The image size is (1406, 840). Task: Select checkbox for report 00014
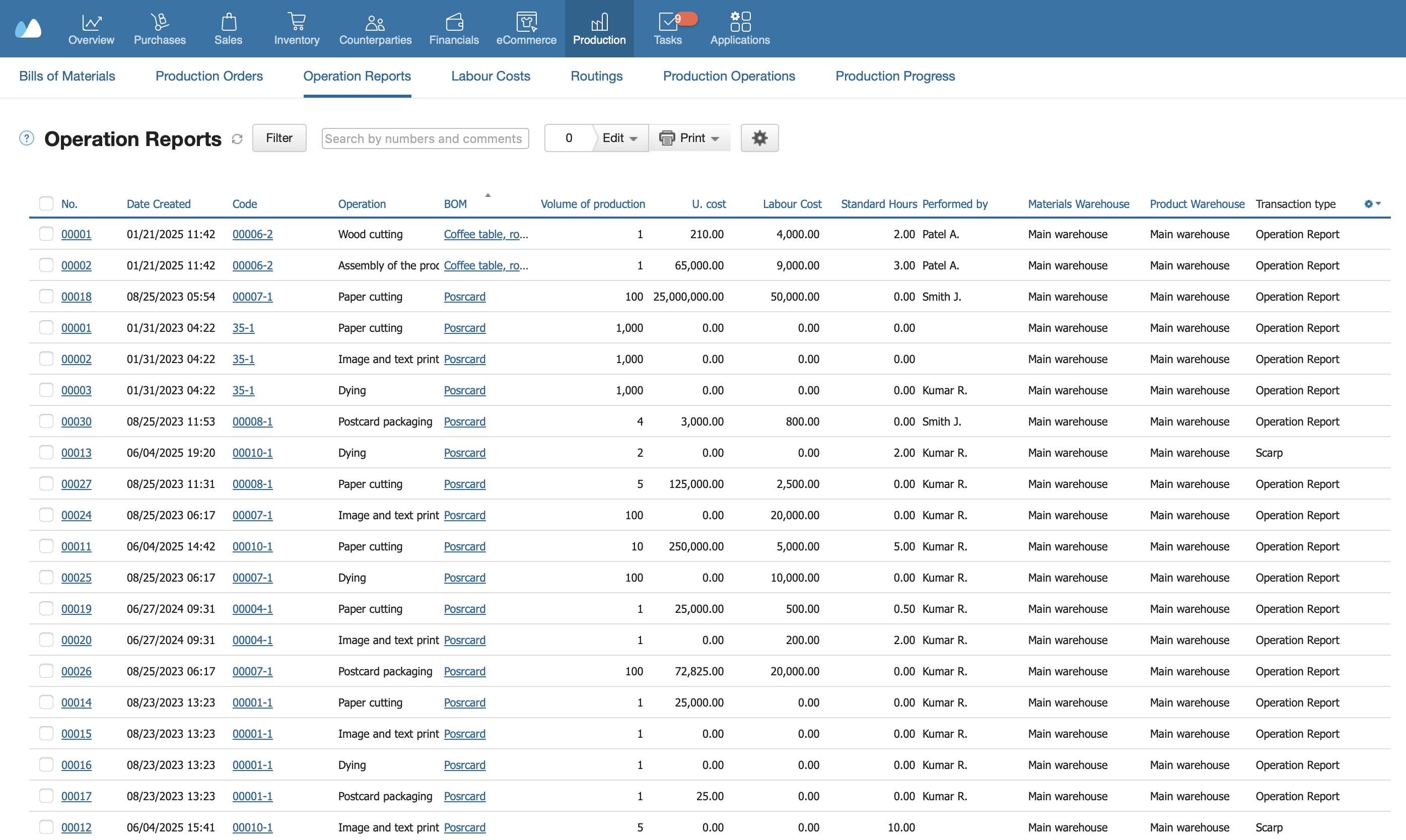[x=46, y=702]
